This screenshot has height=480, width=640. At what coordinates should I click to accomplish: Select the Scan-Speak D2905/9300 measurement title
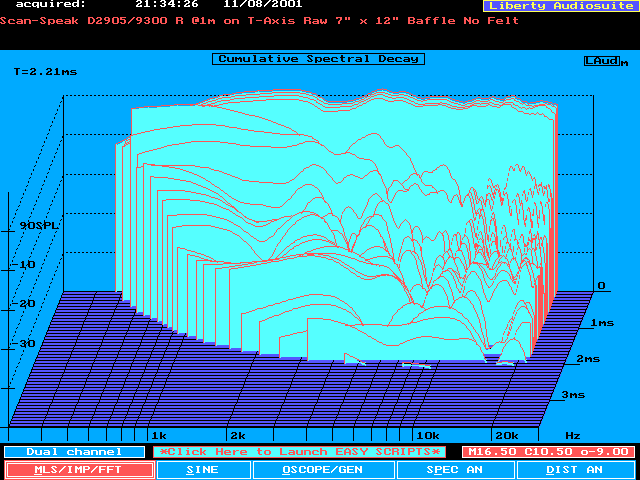pos(260,20)
